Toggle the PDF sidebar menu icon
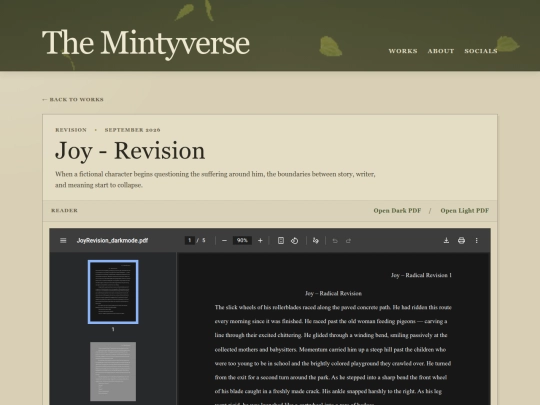This screenshot has height=405, width=540. point(63,240)
